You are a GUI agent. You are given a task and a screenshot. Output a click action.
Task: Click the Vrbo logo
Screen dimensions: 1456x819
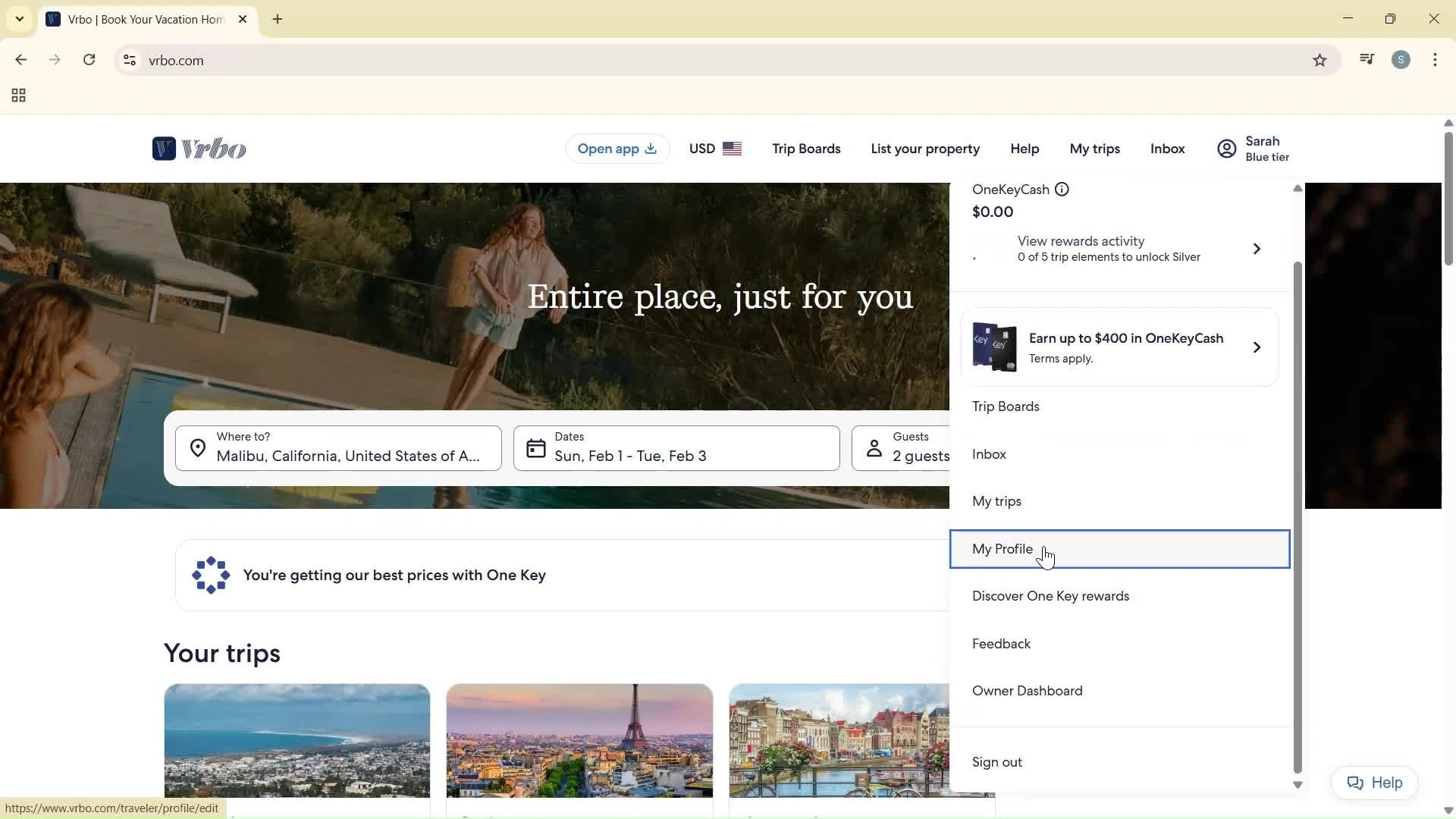[199, 149]
